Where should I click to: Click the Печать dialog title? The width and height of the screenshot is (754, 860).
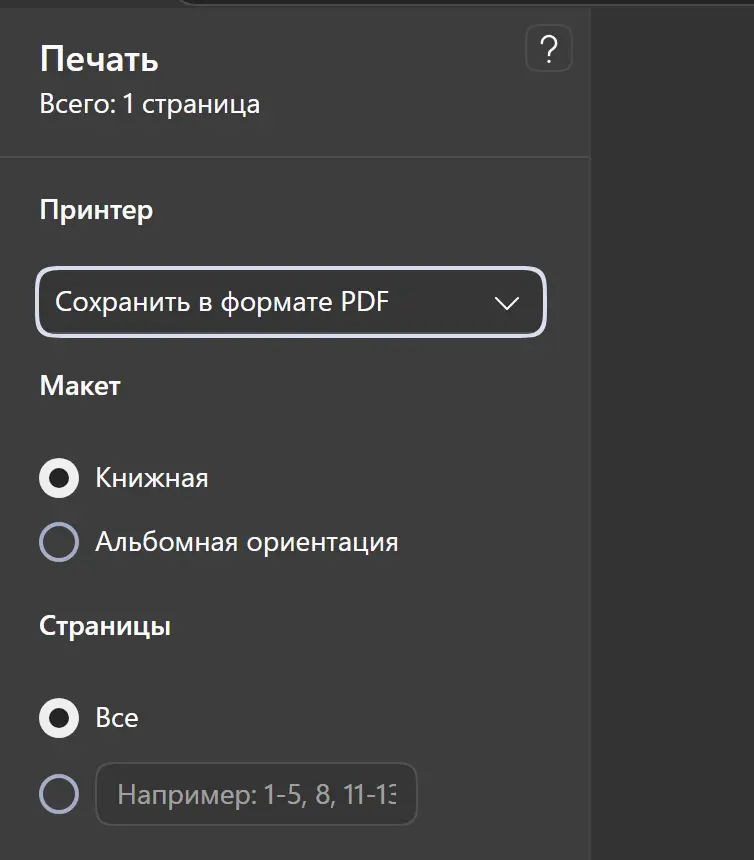point(99,59)
